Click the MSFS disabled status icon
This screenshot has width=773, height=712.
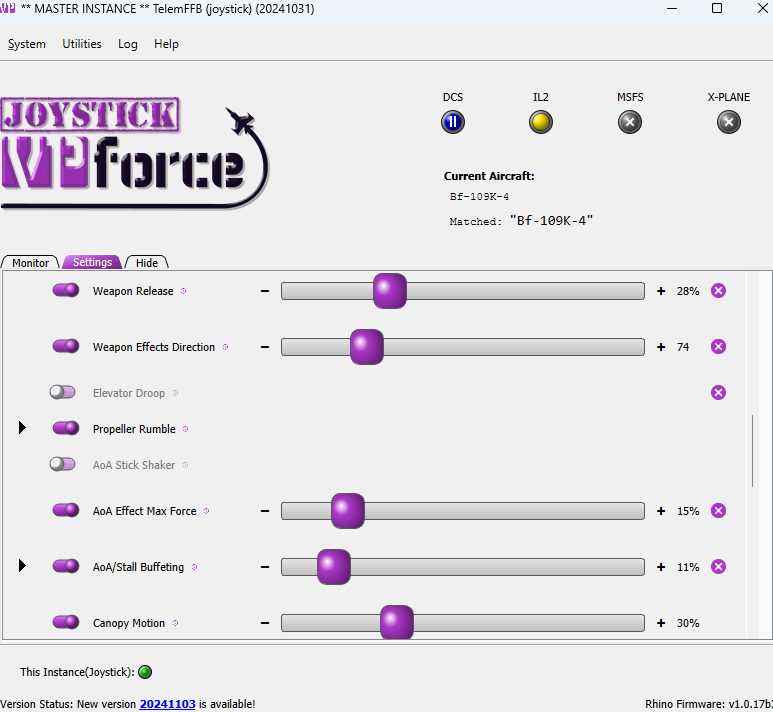(x=630, y=122)
